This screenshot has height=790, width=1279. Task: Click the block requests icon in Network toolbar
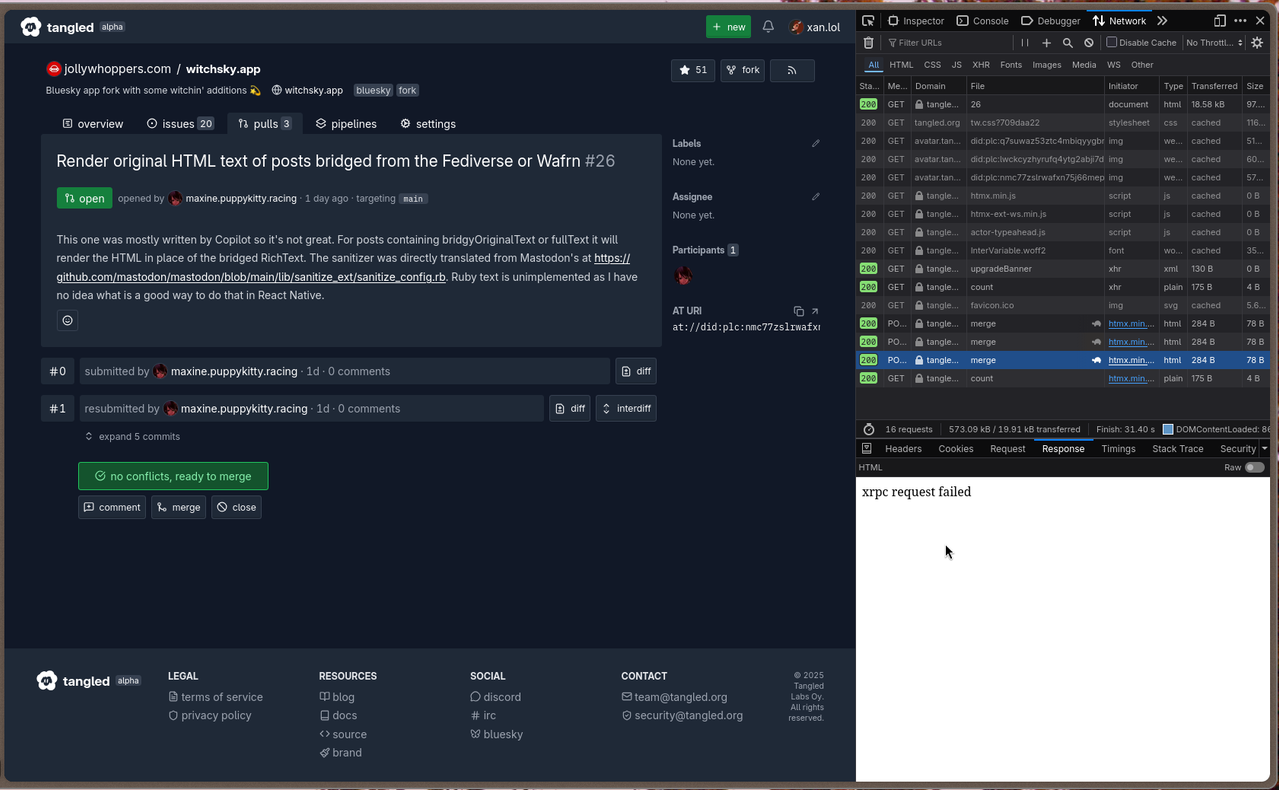(1089, 42)
